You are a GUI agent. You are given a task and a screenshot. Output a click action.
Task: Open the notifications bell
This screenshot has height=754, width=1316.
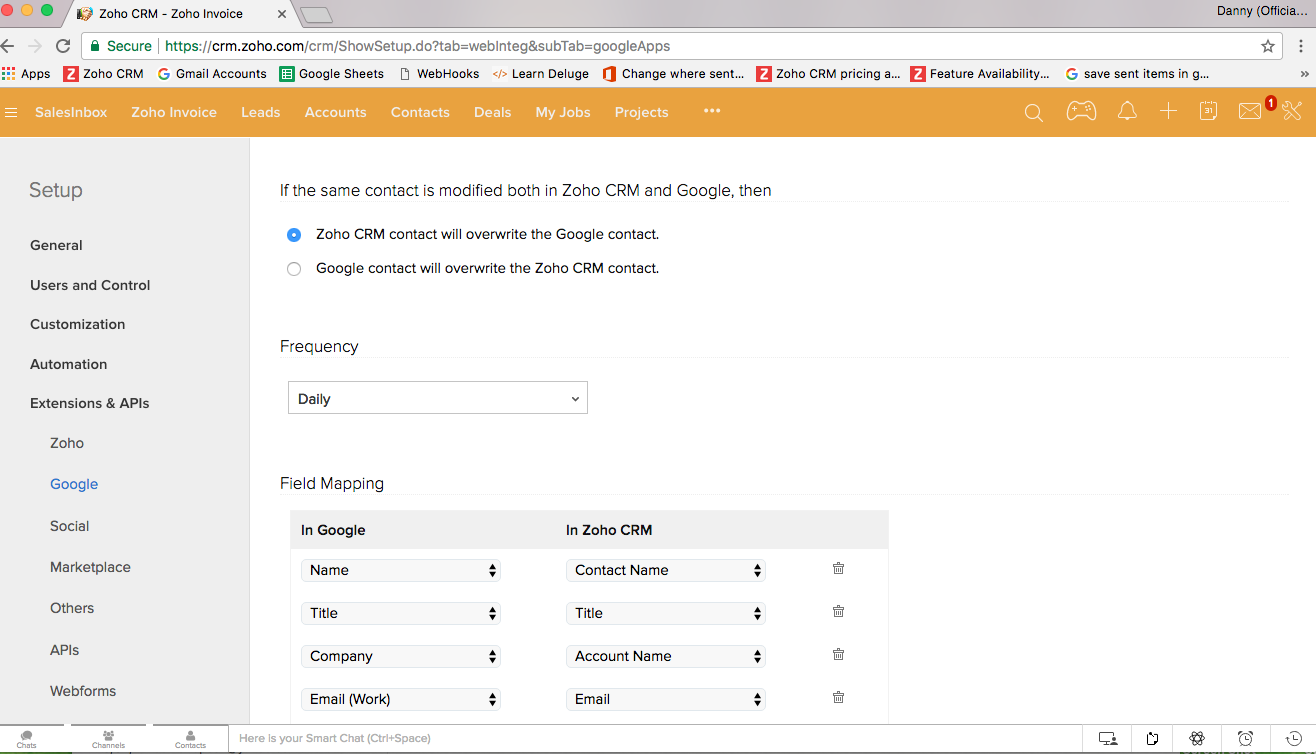click(x=1127, y=112)
